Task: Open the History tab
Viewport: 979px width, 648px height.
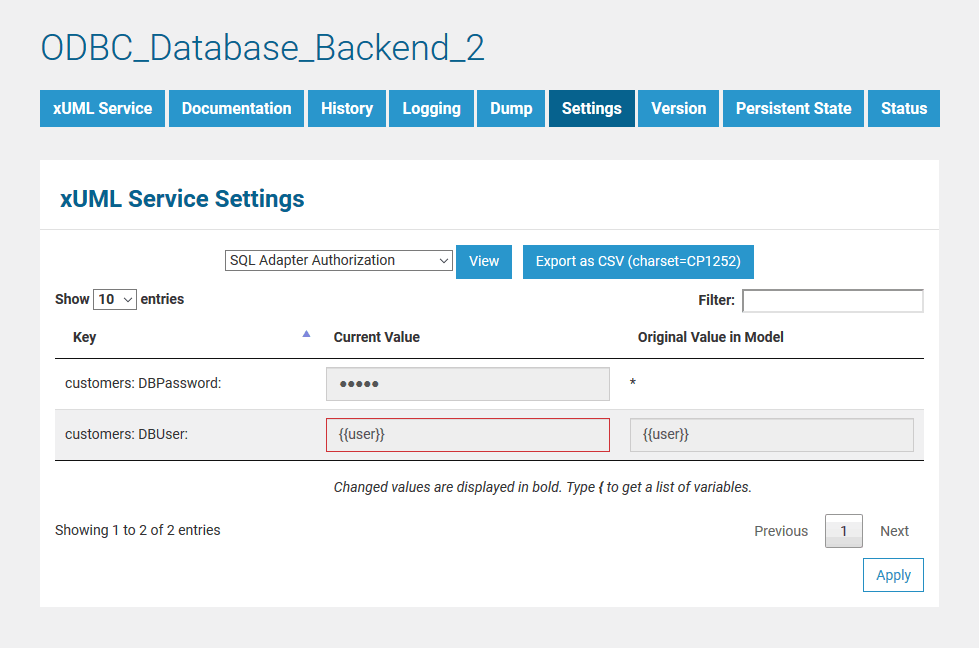Action: pyautogui.click(x=347, y=108)
